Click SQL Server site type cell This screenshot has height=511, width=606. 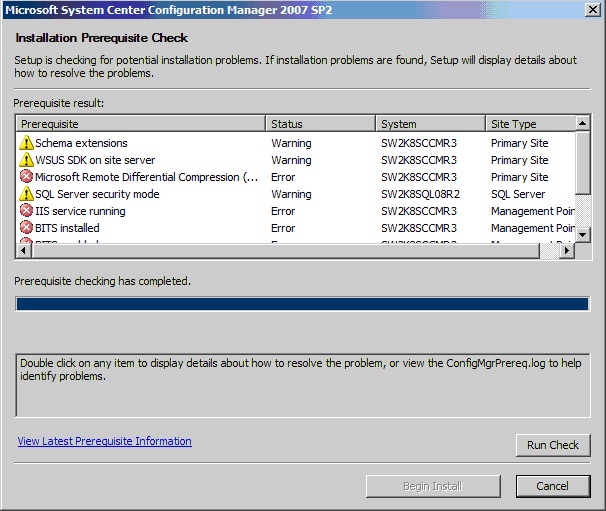click(x=518, y=194)
